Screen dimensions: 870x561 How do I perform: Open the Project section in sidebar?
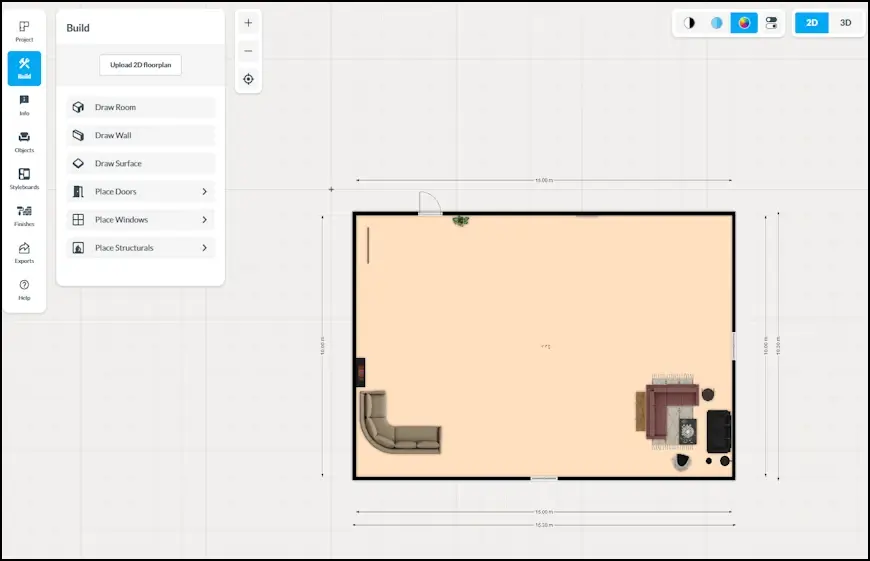(24, 31)
